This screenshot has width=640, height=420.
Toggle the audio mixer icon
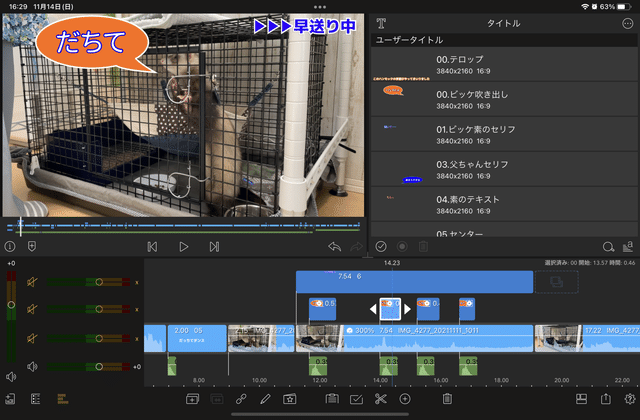coord(62,399)
